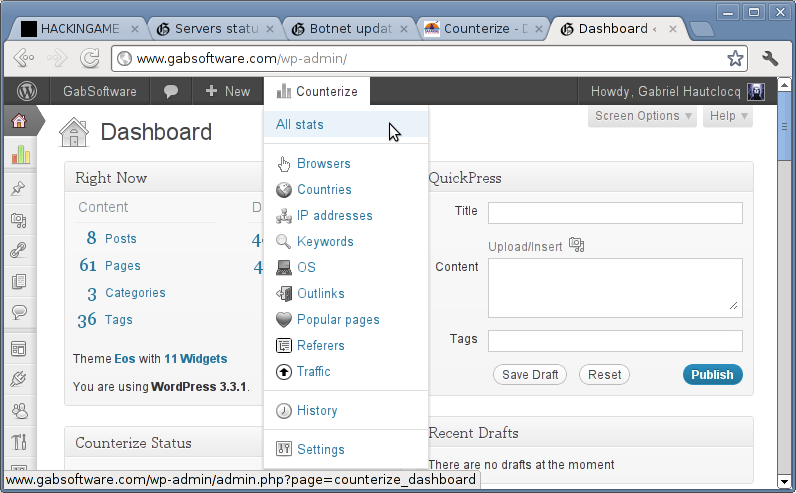Click the QuickPress Title input field
796x493 pixels.
pyautogui.click(x=615, y=212)
